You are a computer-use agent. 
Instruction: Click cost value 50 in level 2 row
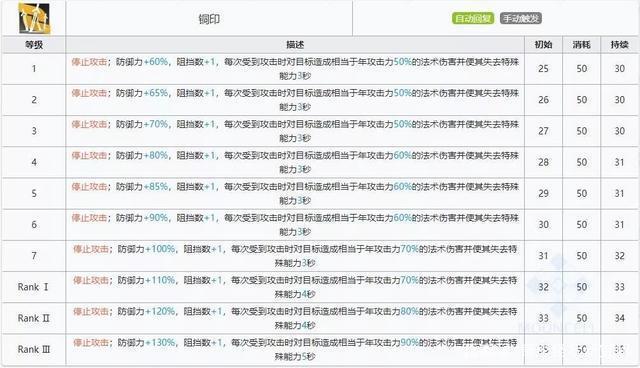coord(582,100)
